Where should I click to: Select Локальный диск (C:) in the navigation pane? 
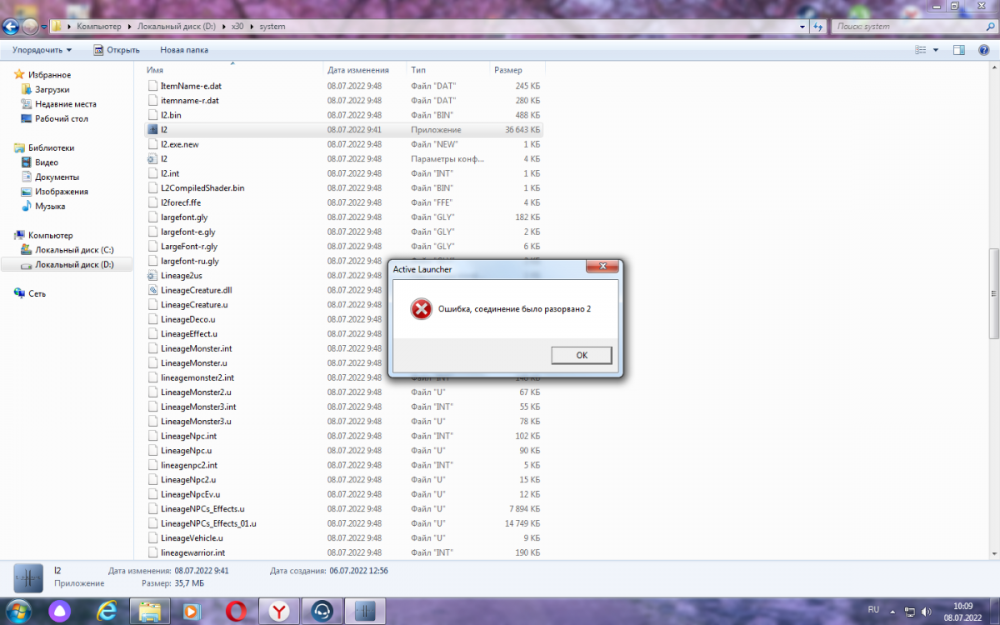click(74, 250)
